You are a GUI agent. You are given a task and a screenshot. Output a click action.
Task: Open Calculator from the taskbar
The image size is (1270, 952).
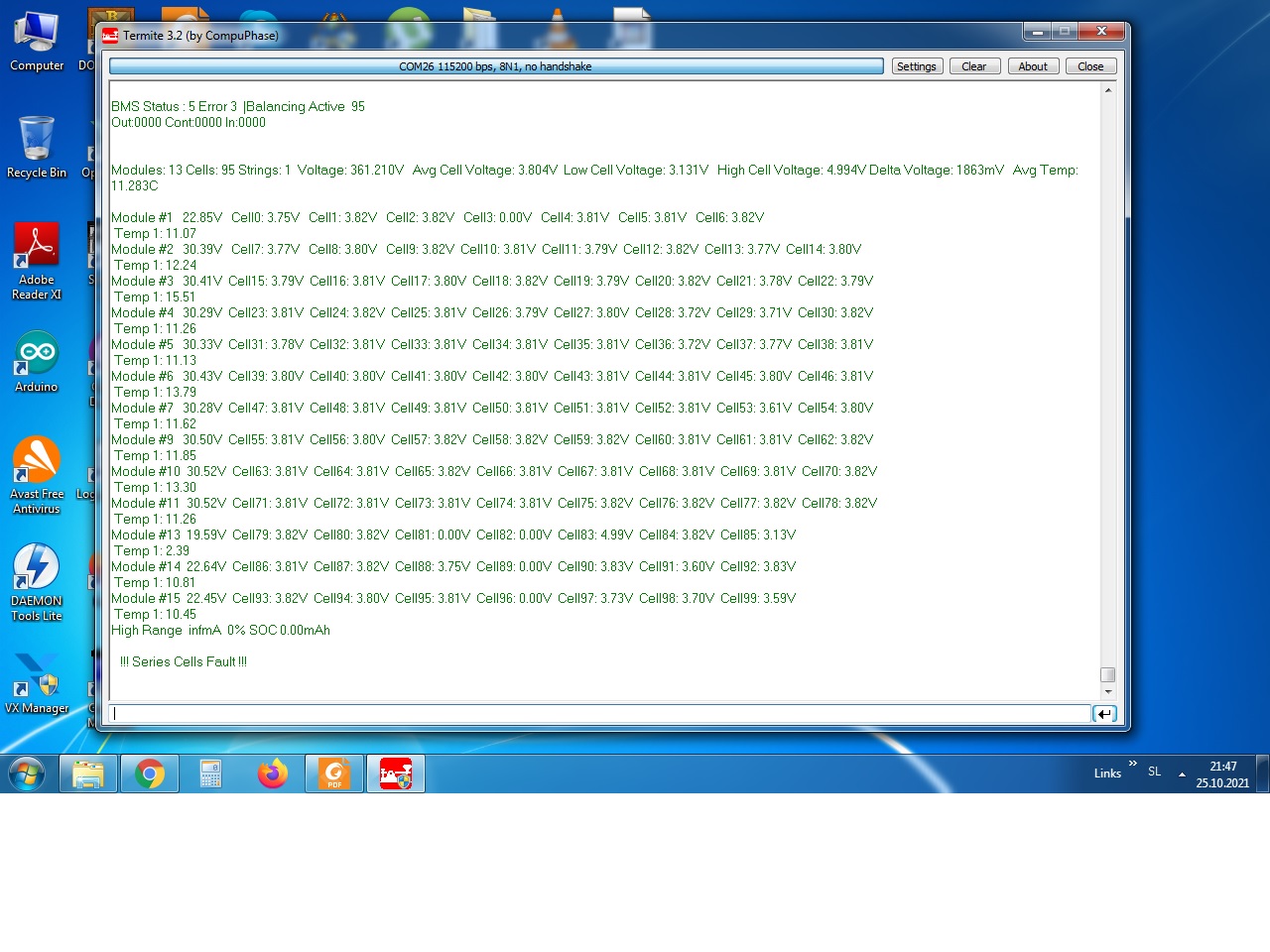(210, 773)
